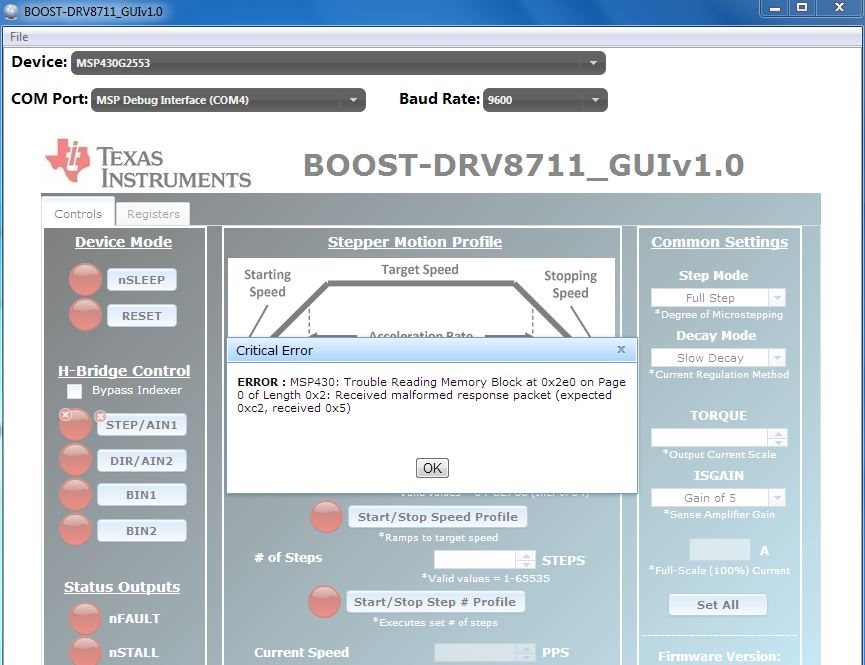Click the LED next to Start/Stop Step # Profile
This screenshot has height=665, width=865.
pyautogui.click(x=324, y=602)
